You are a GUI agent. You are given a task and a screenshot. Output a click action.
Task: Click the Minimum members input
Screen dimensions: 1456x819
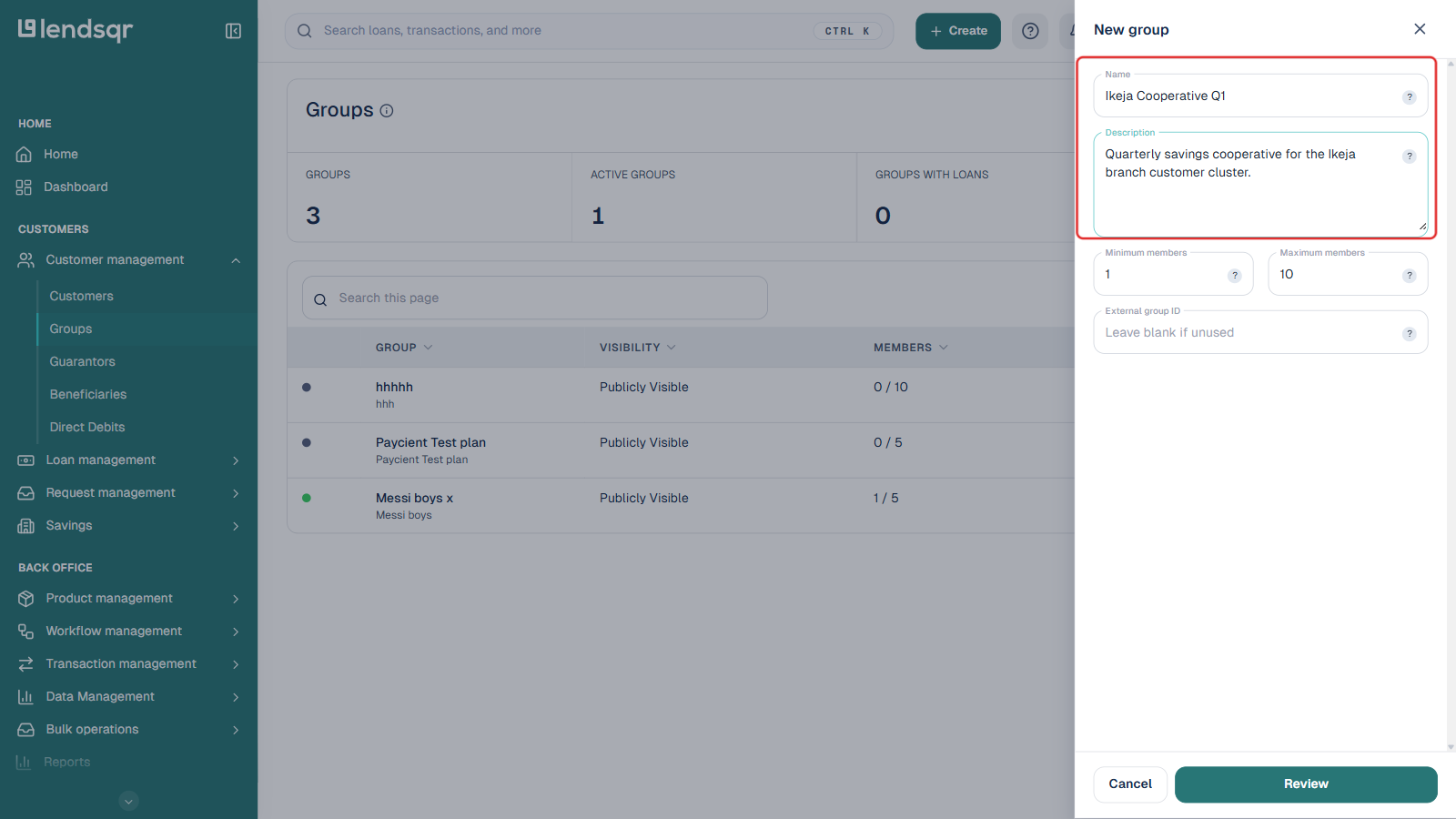1173,275
